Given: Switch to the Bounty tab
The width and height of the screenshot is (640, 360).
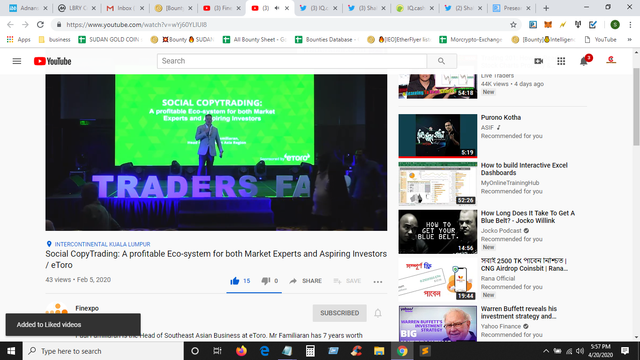Looking at the screenshot, I should 173,8.
